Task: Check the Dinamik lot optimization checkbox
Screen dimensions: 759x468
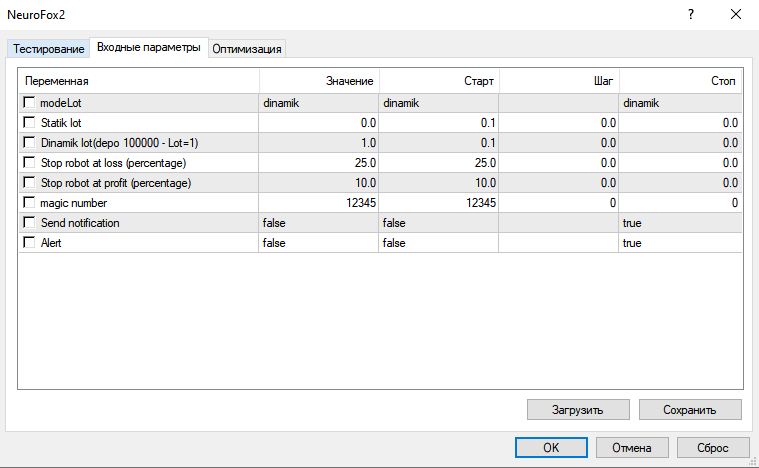Action: click(x=30, y=142)
